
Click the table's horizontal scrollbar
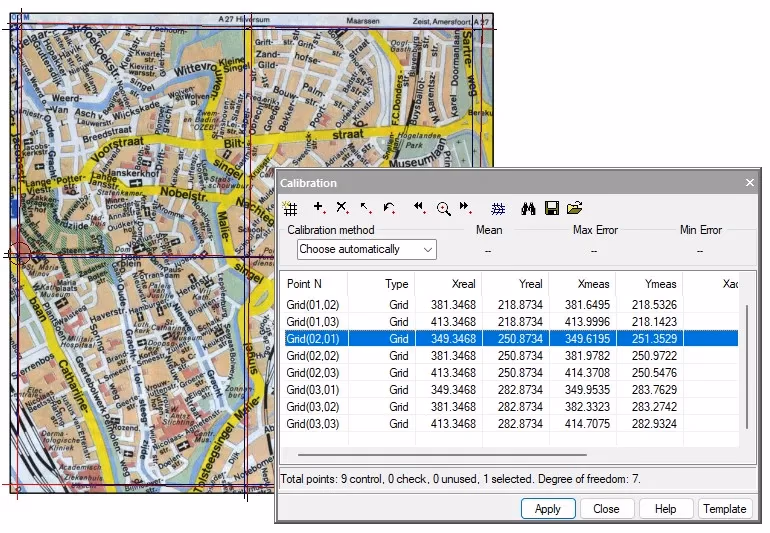click(442, 455)
